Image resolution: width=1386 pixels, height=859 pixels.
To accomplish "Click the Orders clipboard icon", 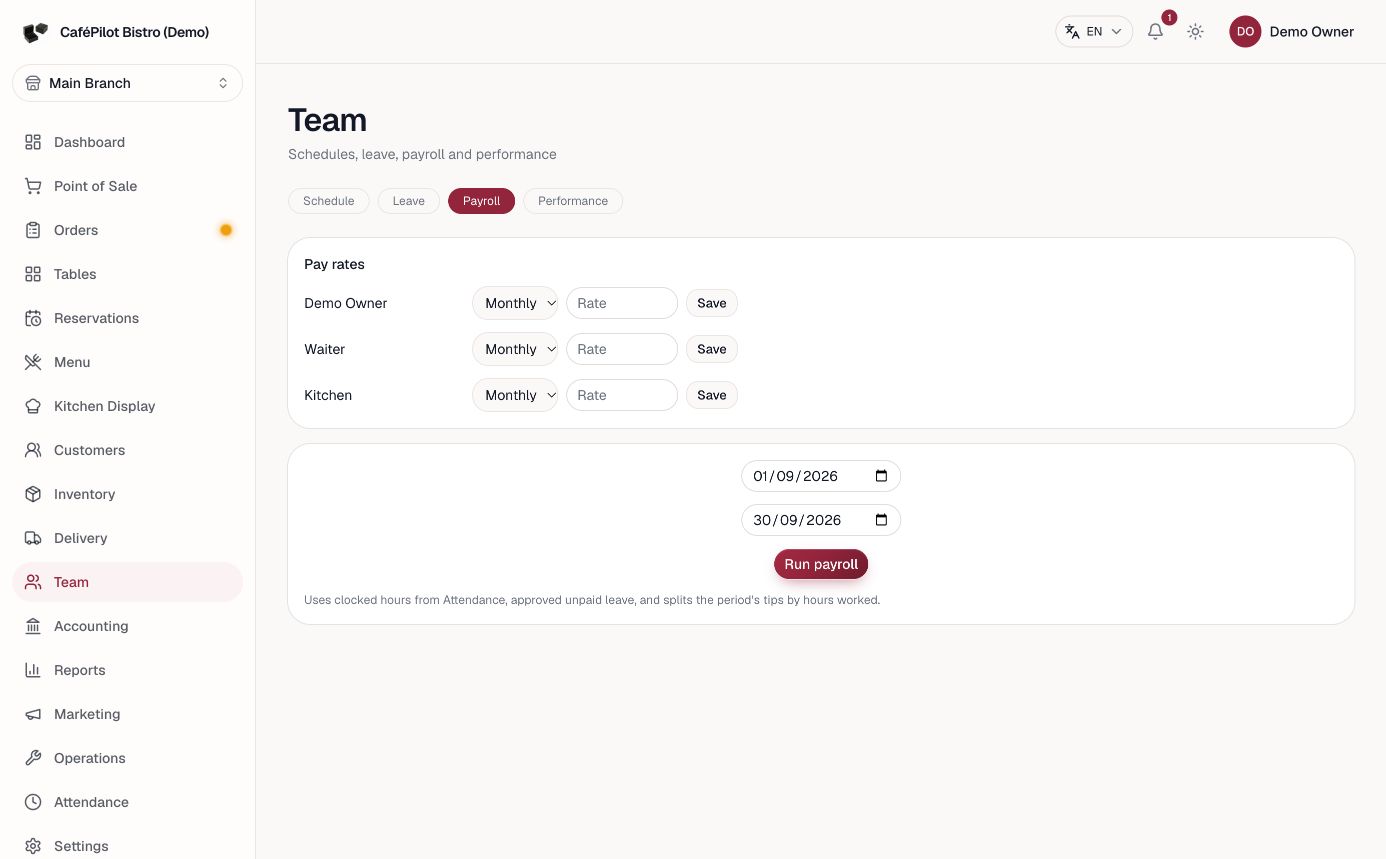I will tap(33, 230).
